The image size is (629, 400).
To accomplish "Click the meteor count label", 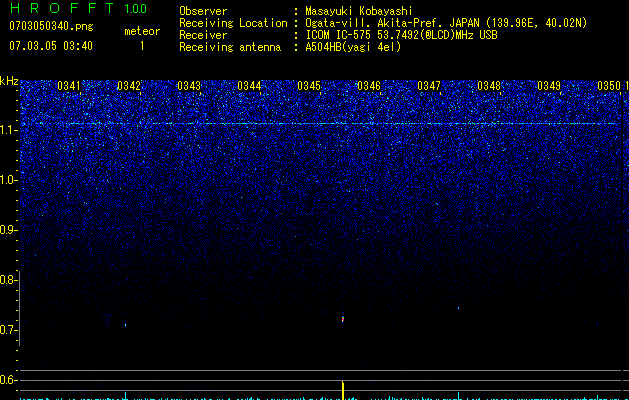I will coord(141,31).
